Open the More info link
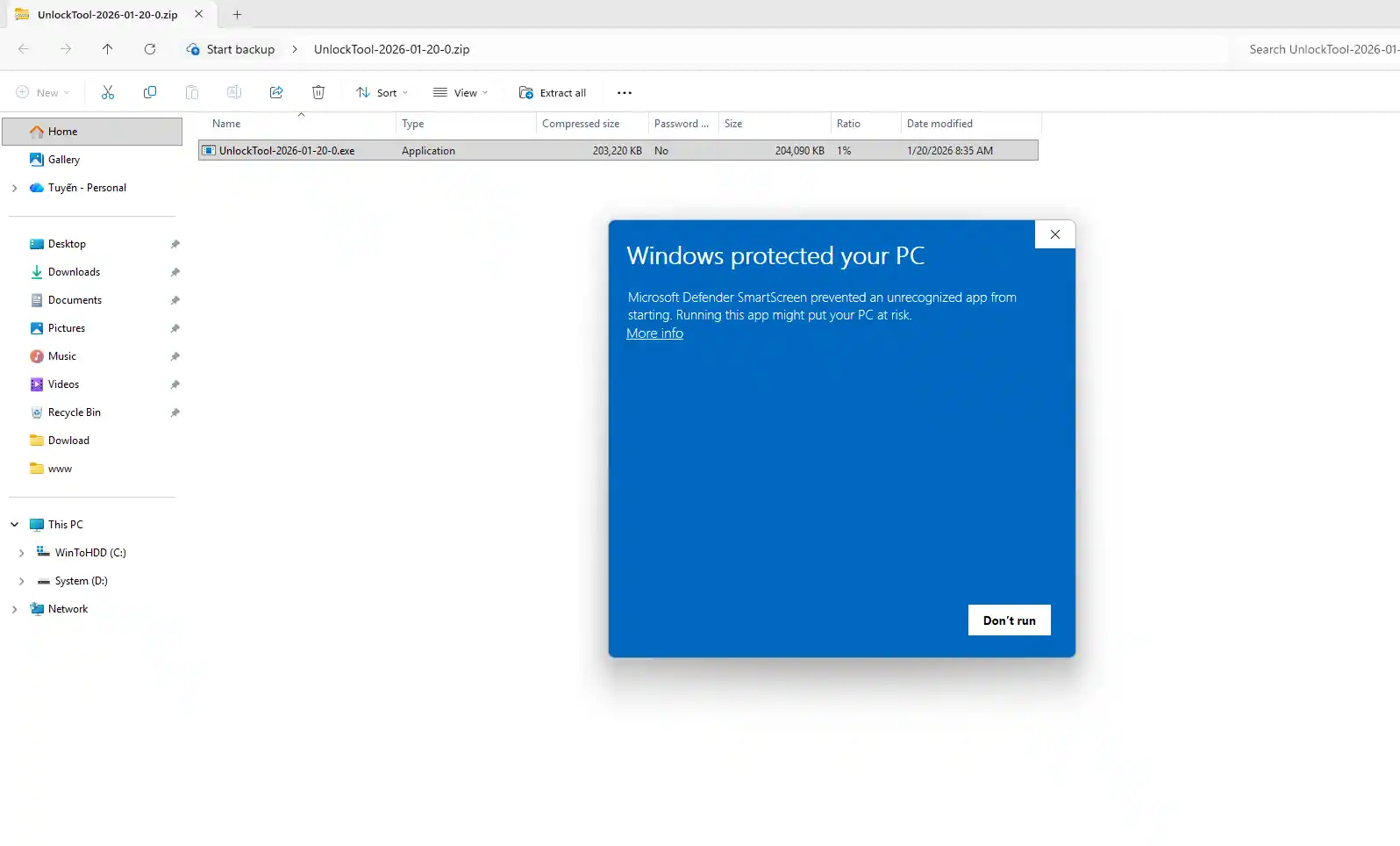Image resolution: width=1400 pixels, height=846 pixels. coord(654,333)
